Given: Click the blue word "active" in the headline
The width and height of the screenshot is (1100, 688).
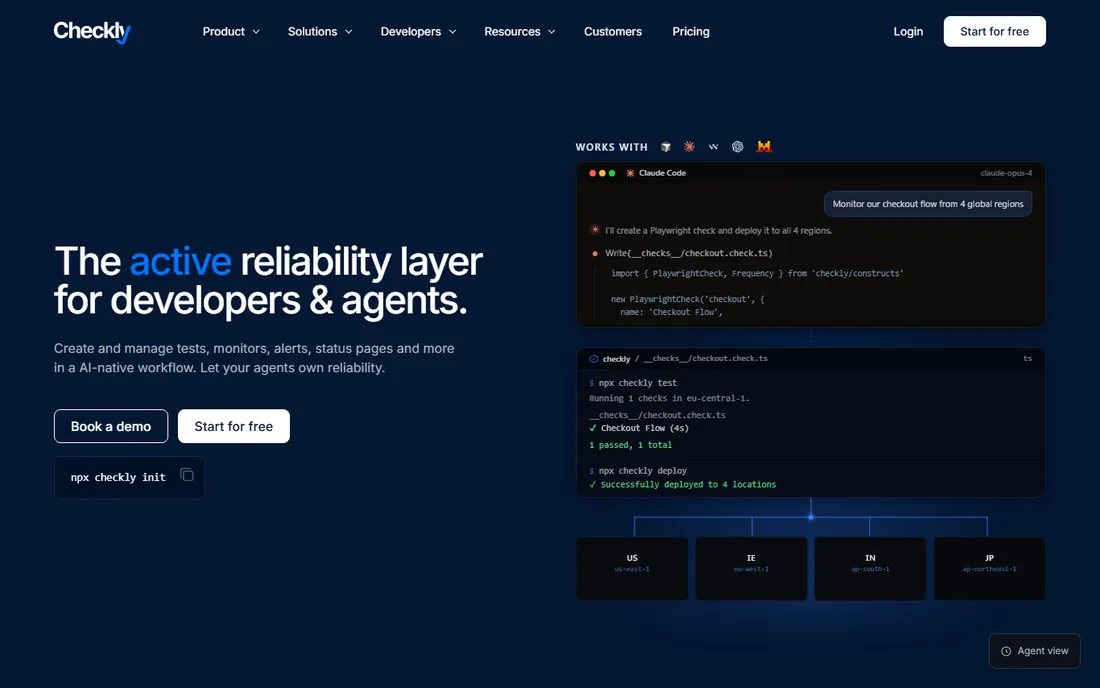Looking at the screenshot, I should (180, 262).
